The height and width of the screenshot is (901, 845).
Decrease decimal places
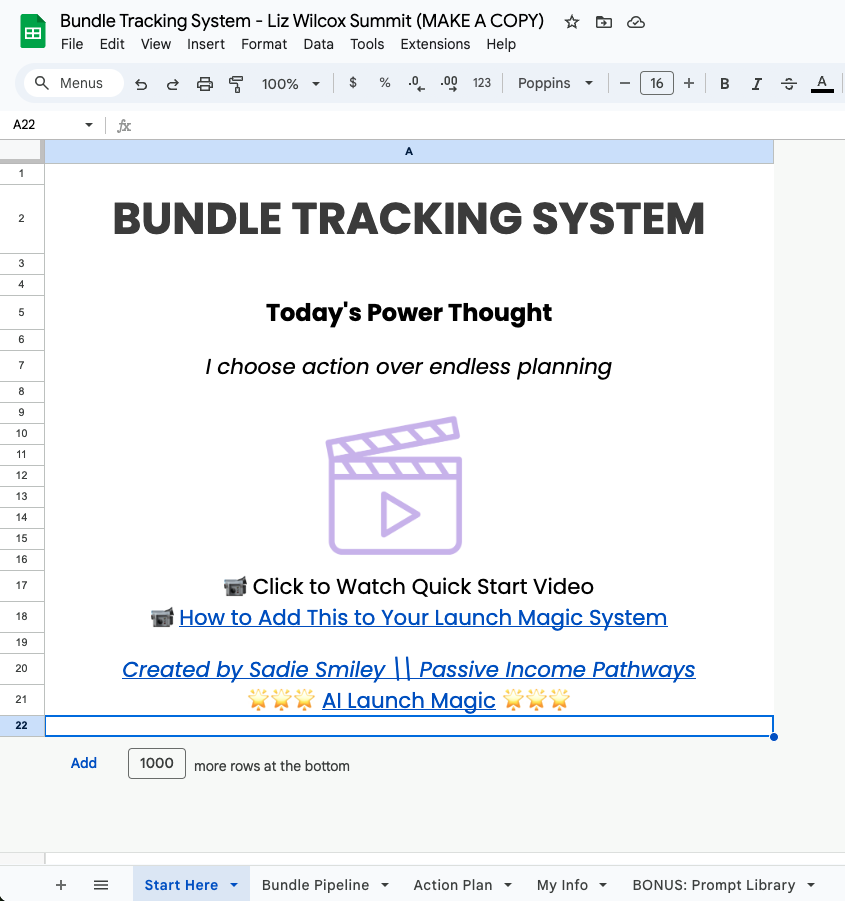coord(415,84)
